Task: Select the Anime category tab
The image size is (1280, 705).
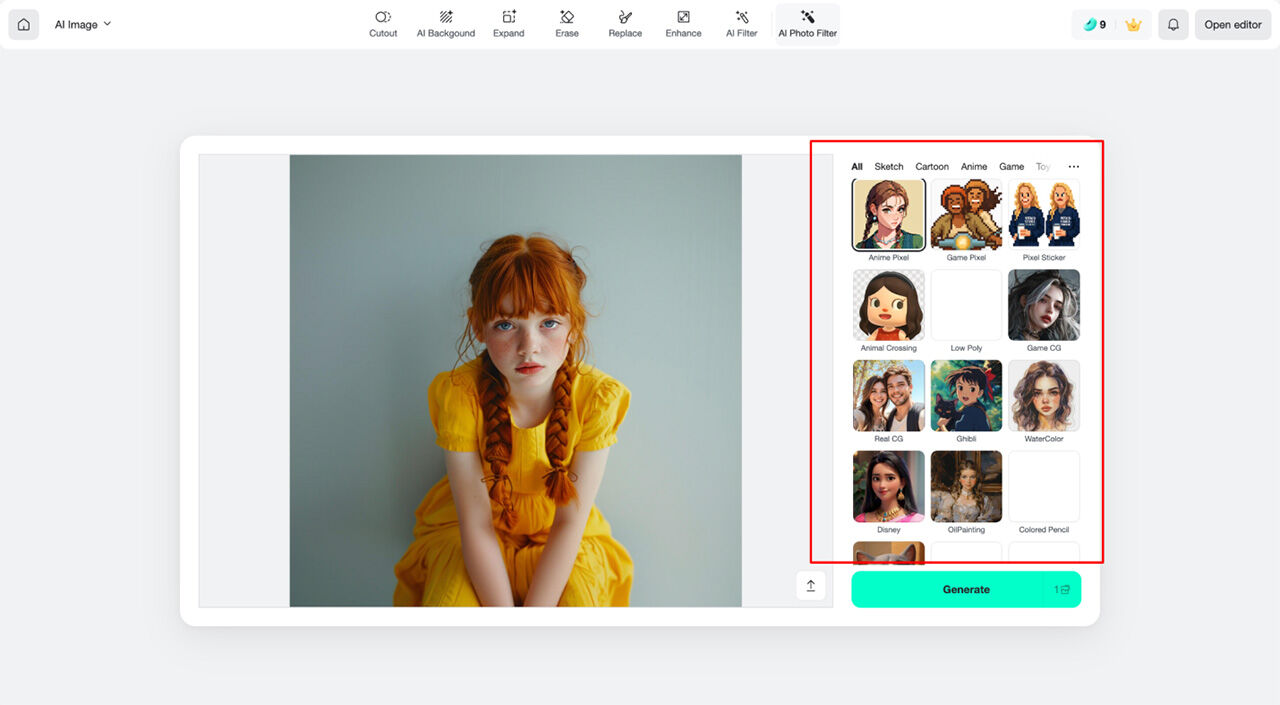Action: [x=974, y=167]
